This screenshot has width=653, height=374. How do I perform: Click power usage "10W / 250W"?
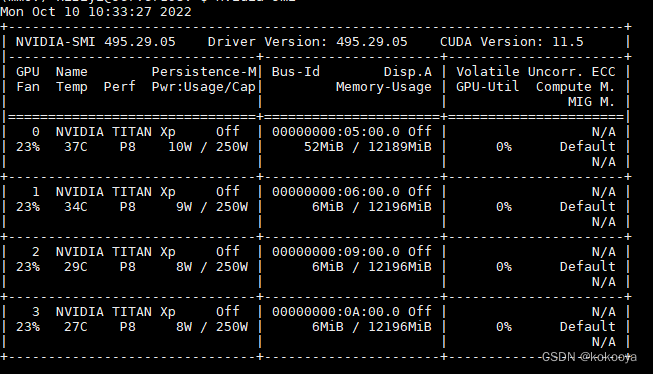coord(208,147)
